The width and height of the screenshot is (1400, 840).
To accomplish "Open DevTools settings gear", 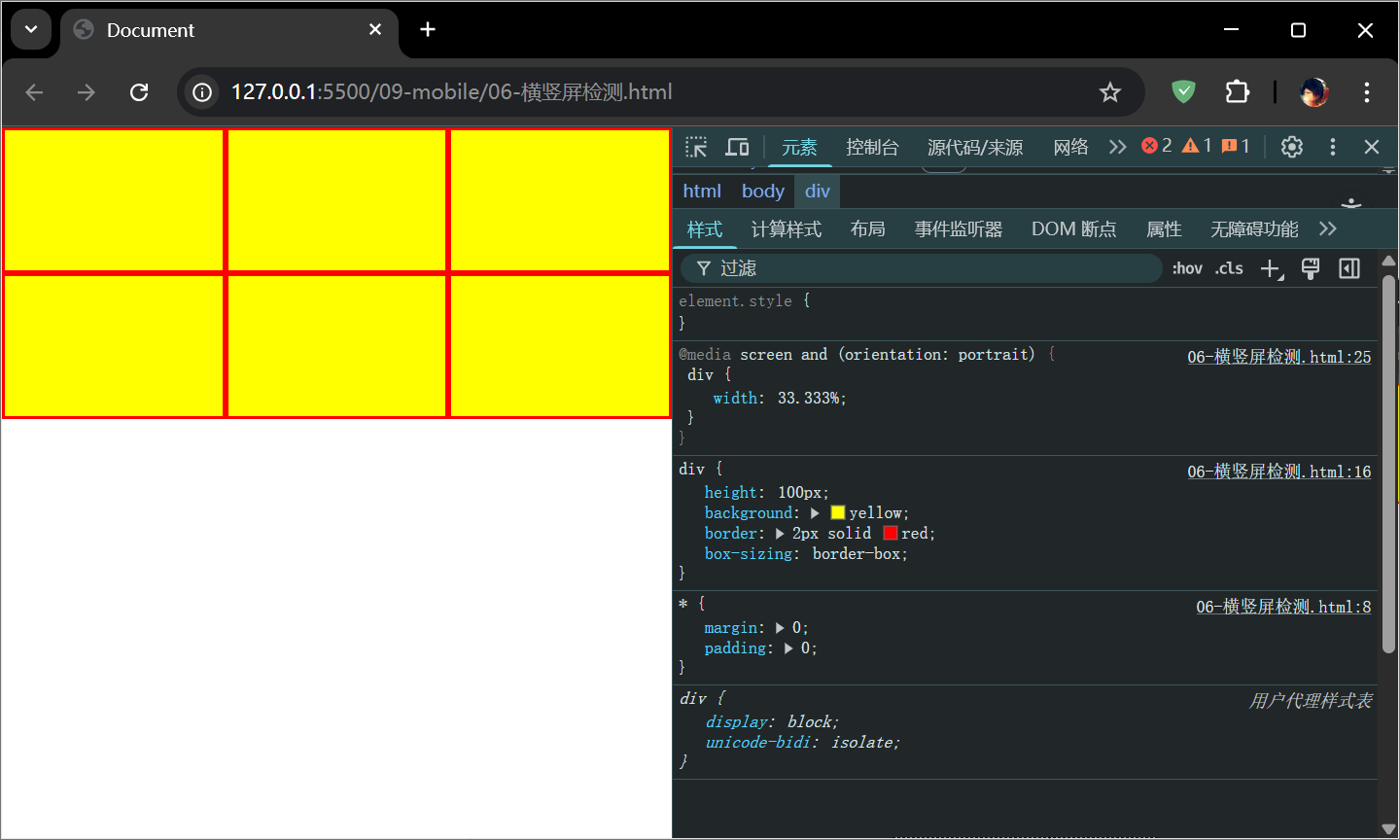I will coord(1291,147).
